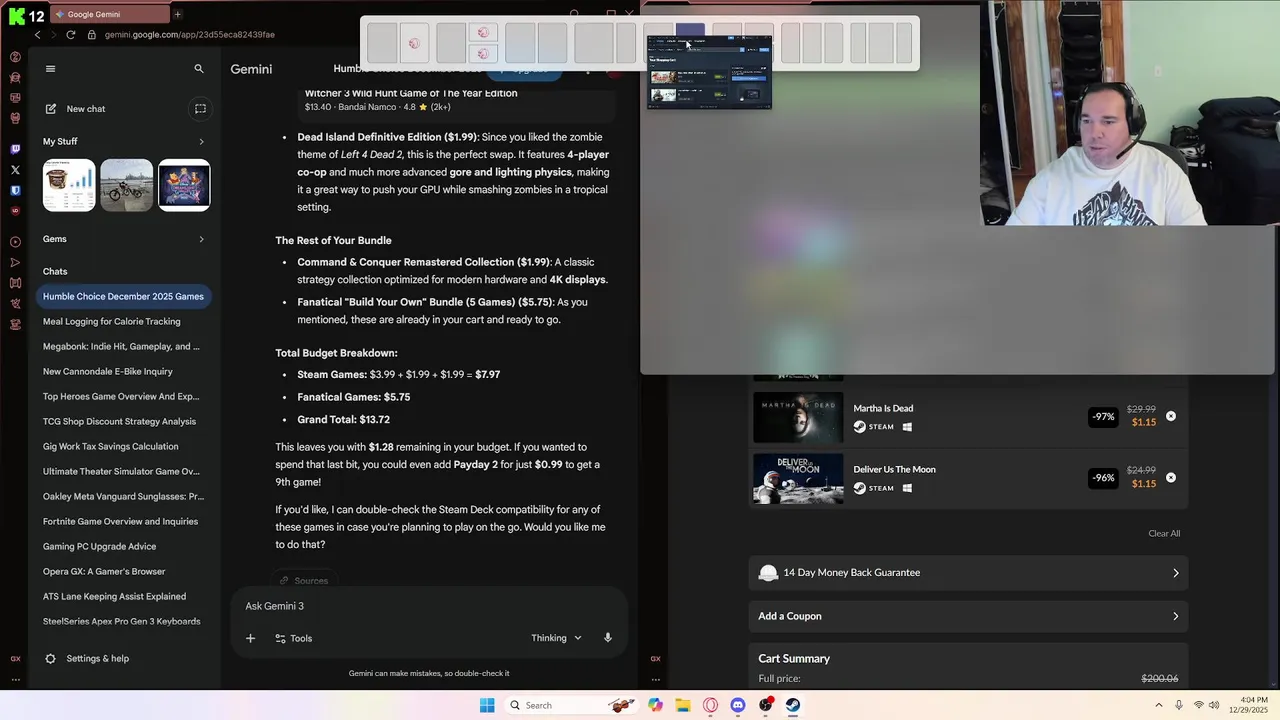This screenshot has height=720, width=1280.
Task: Open X from the Opera GX sidebar
Action: (15, 170)
